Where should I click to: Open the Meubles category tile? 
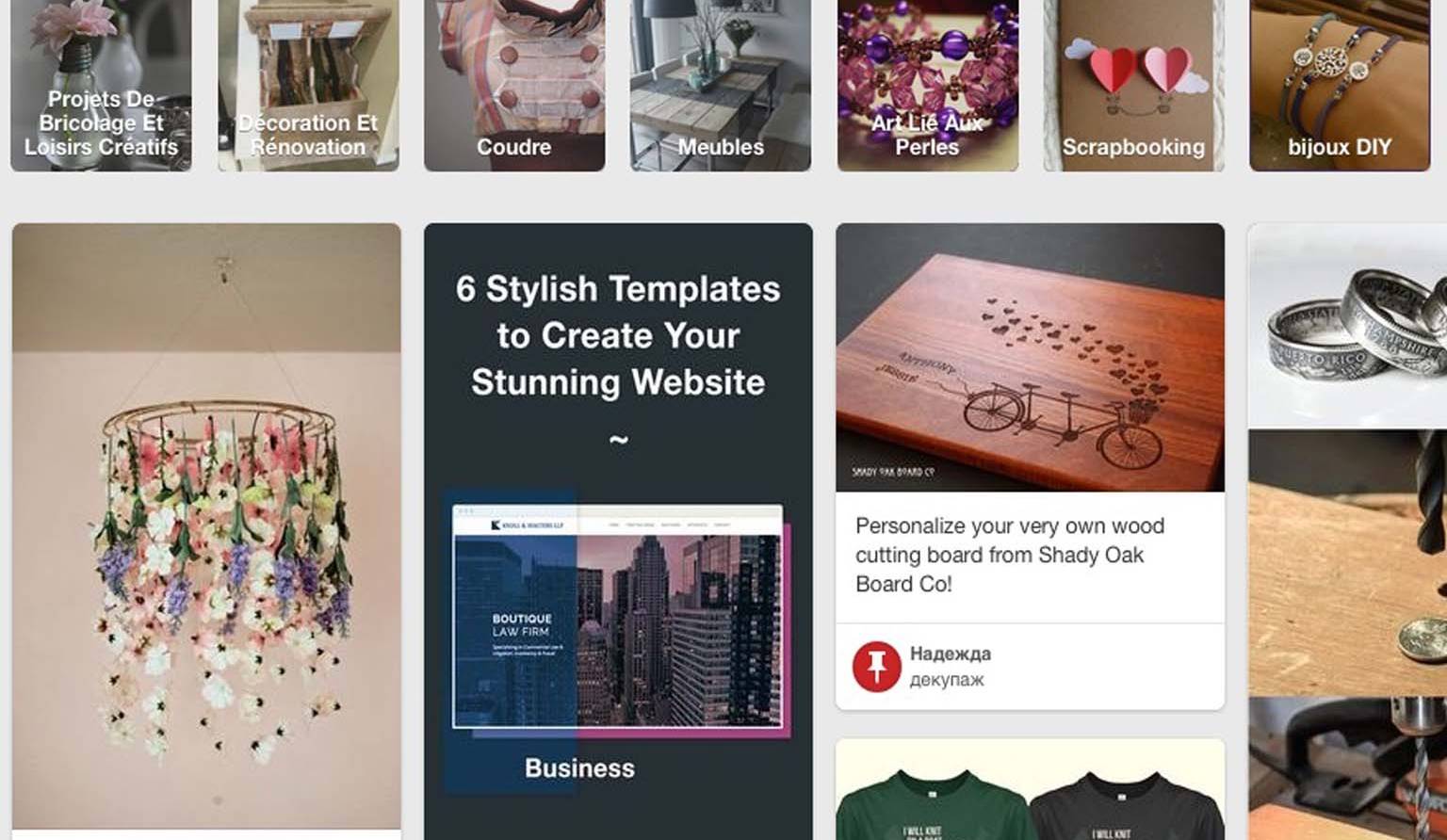(721, 86)
